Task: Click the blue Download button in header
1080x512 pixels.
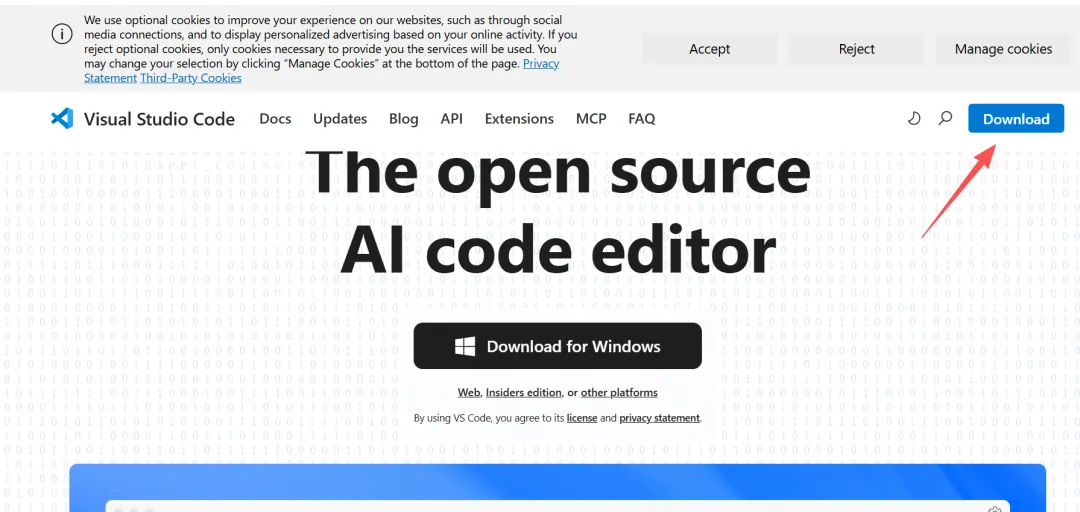Action: coord(1016,119)
